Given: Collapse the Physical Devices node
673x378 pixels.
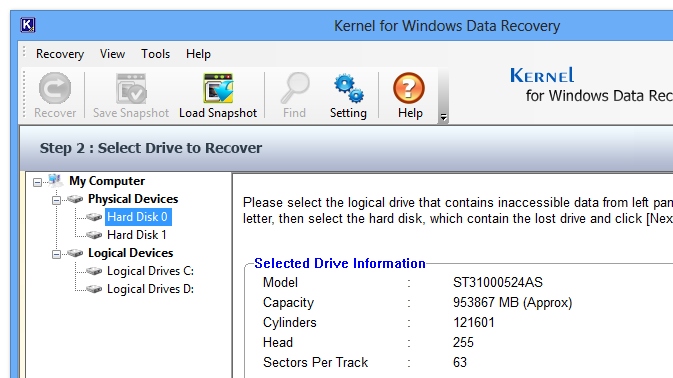Looking at the screenshot, I should 56,200.
